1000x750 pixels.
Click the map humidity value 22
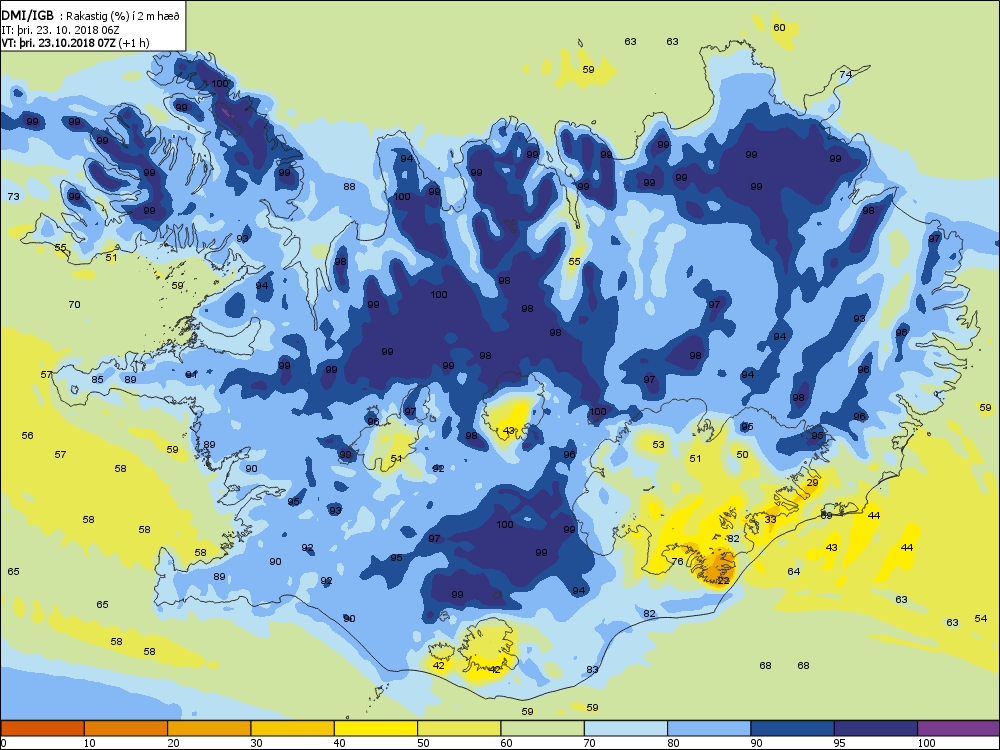click(723, 581)
